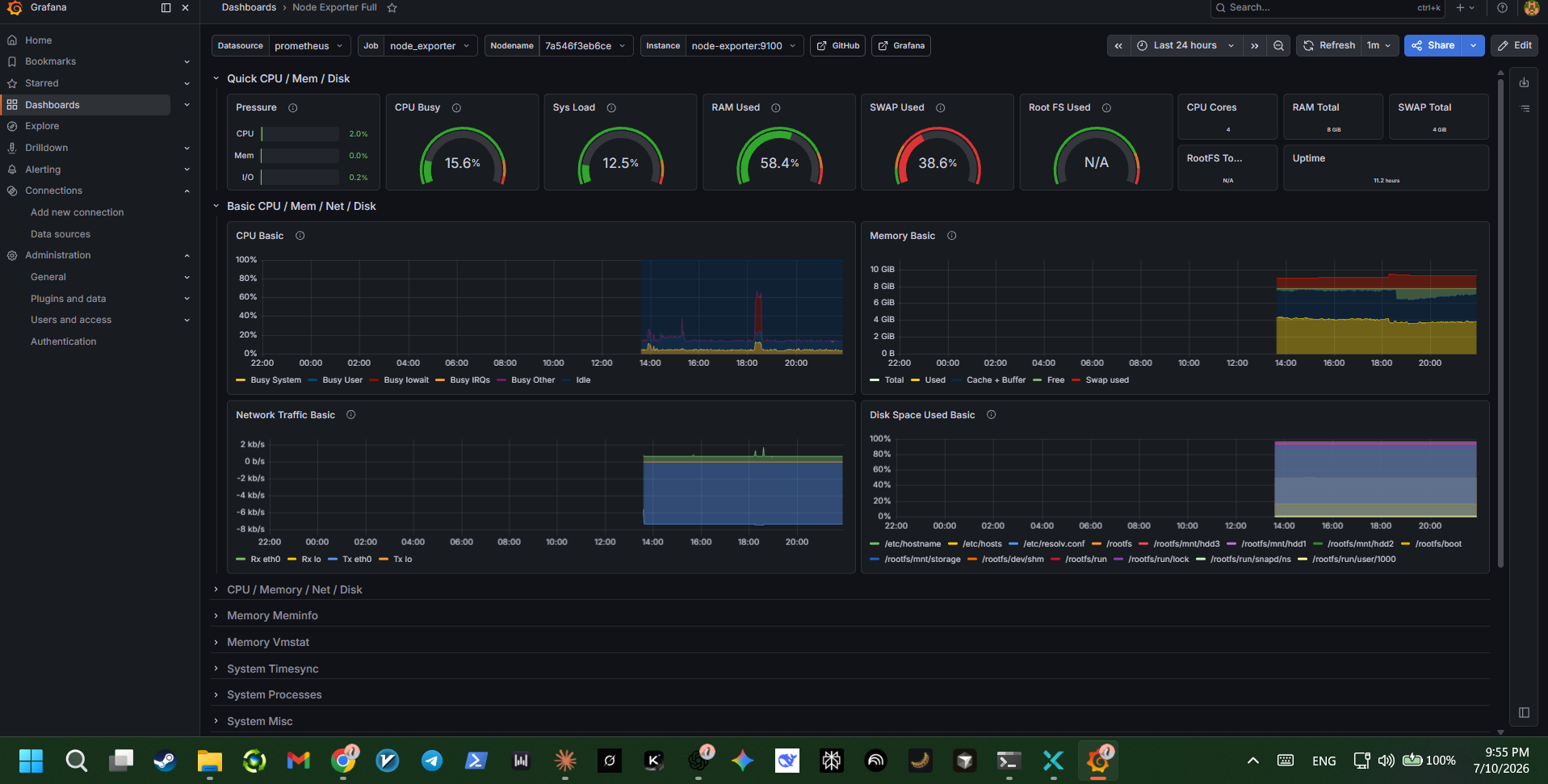Show info for the Network Traffic Basic panel
The height and width of the screenshot is (784, 1548).
click(351, 415)
